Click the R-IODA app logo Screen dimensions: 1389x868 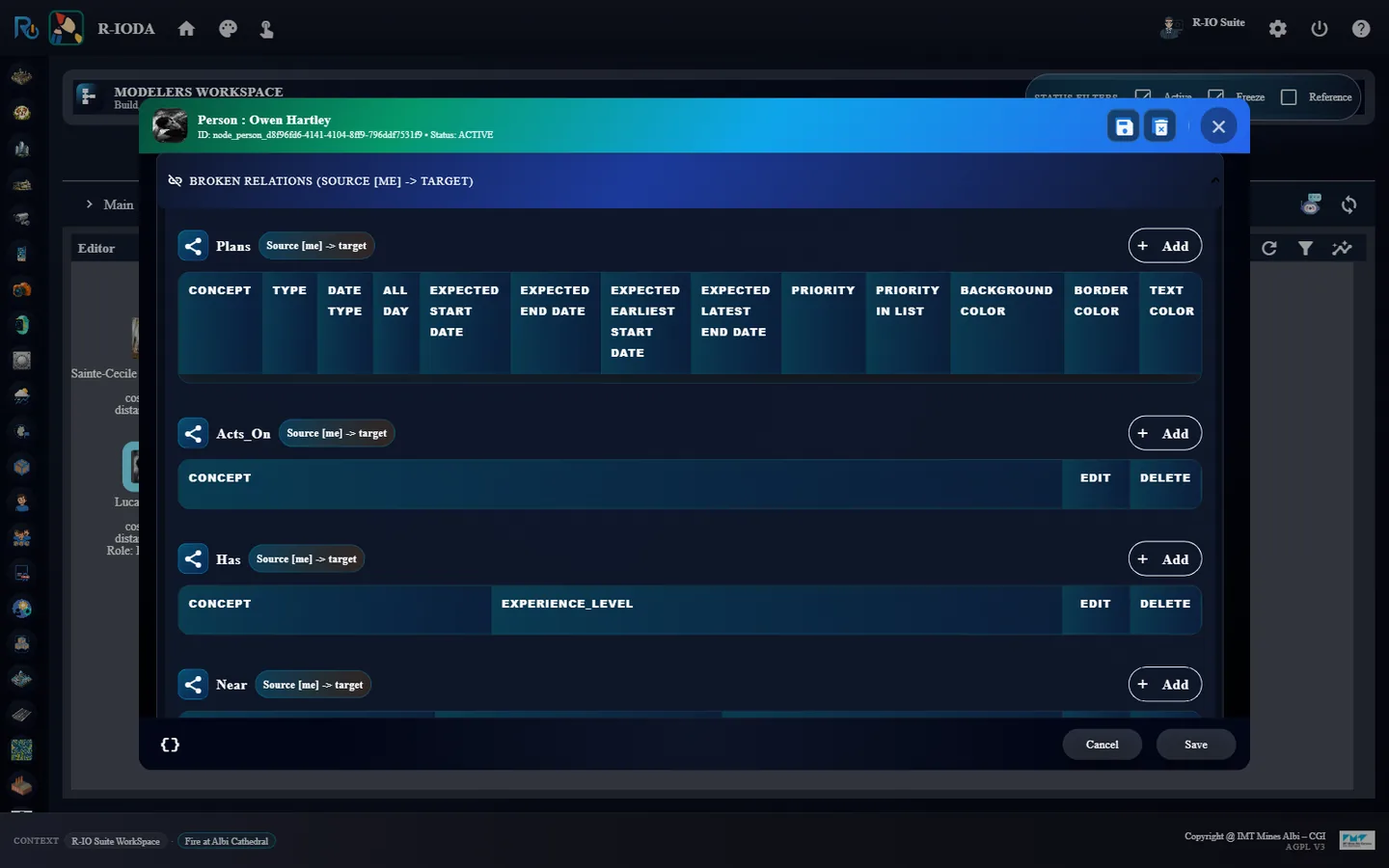click(67, 28)
